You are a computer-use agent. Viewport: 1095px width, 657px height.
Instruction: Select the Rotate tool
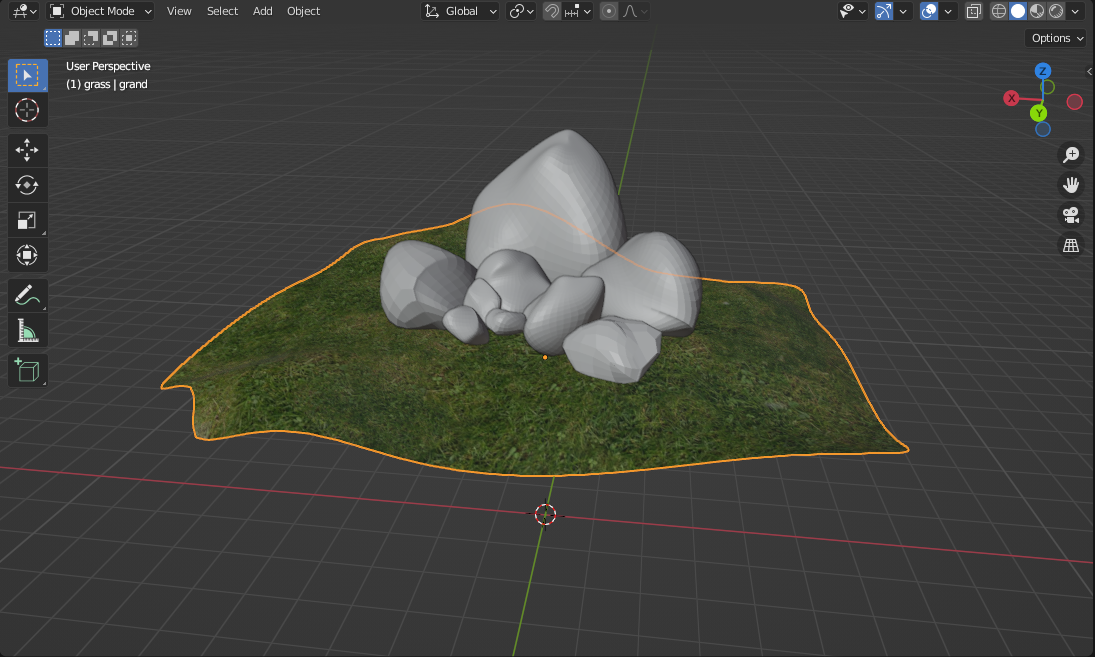pos(27,185)
